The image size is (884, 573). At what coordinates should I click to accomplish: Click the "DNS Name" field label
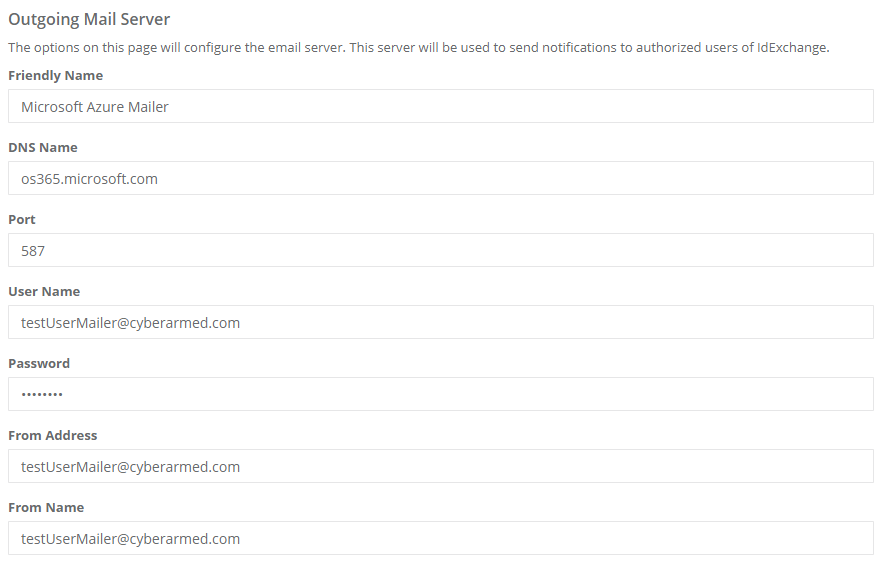pyautogui.click(x=43, y=148)
